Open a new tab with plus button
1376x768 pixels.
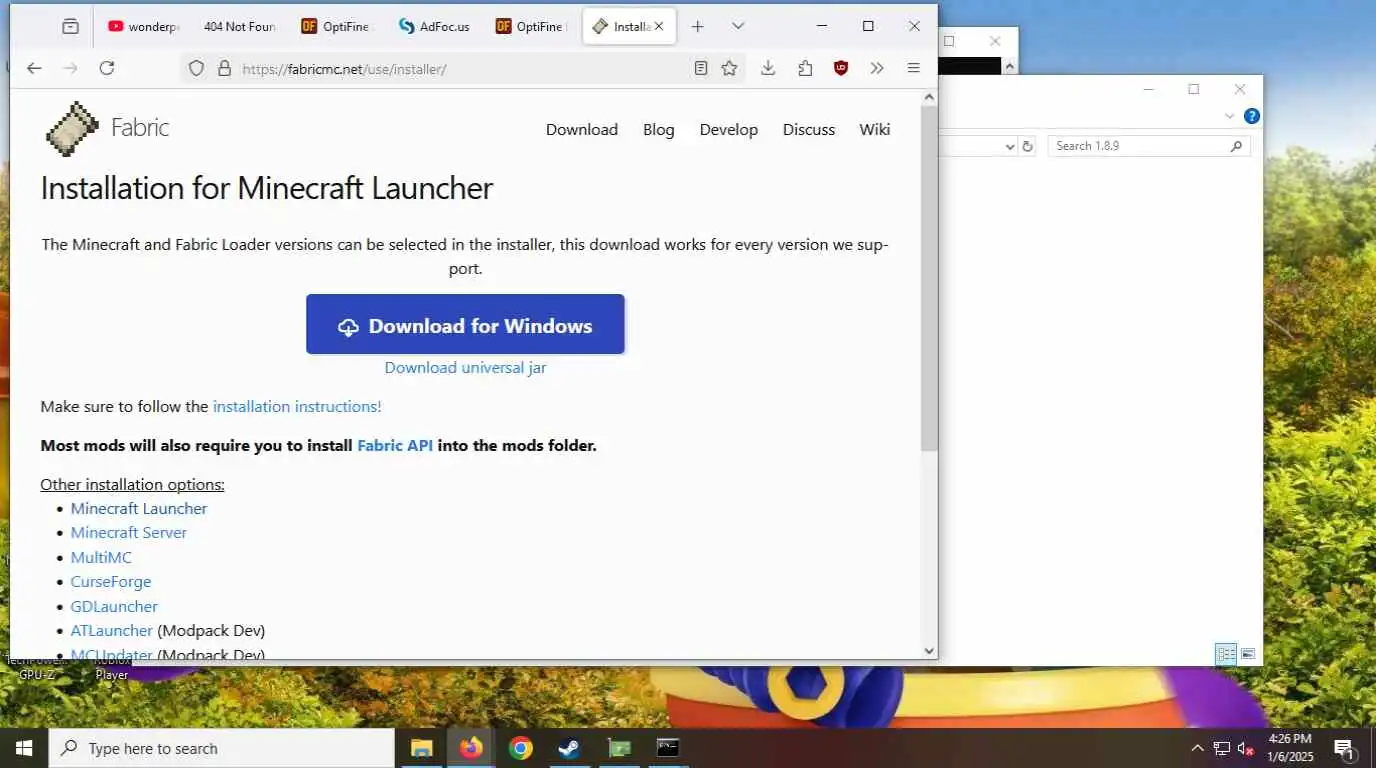click(x=698, y=26)
